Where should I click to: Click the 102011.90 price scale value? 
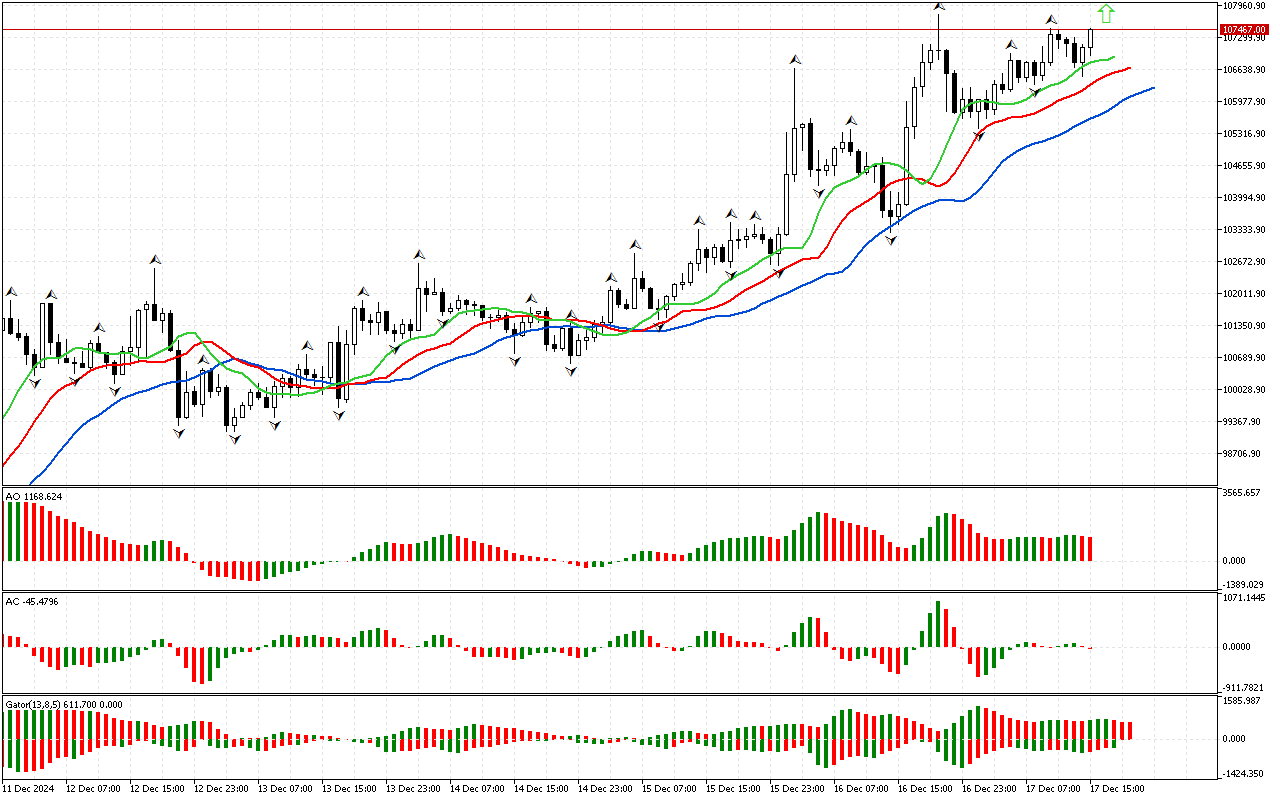tap(1245, 294)
